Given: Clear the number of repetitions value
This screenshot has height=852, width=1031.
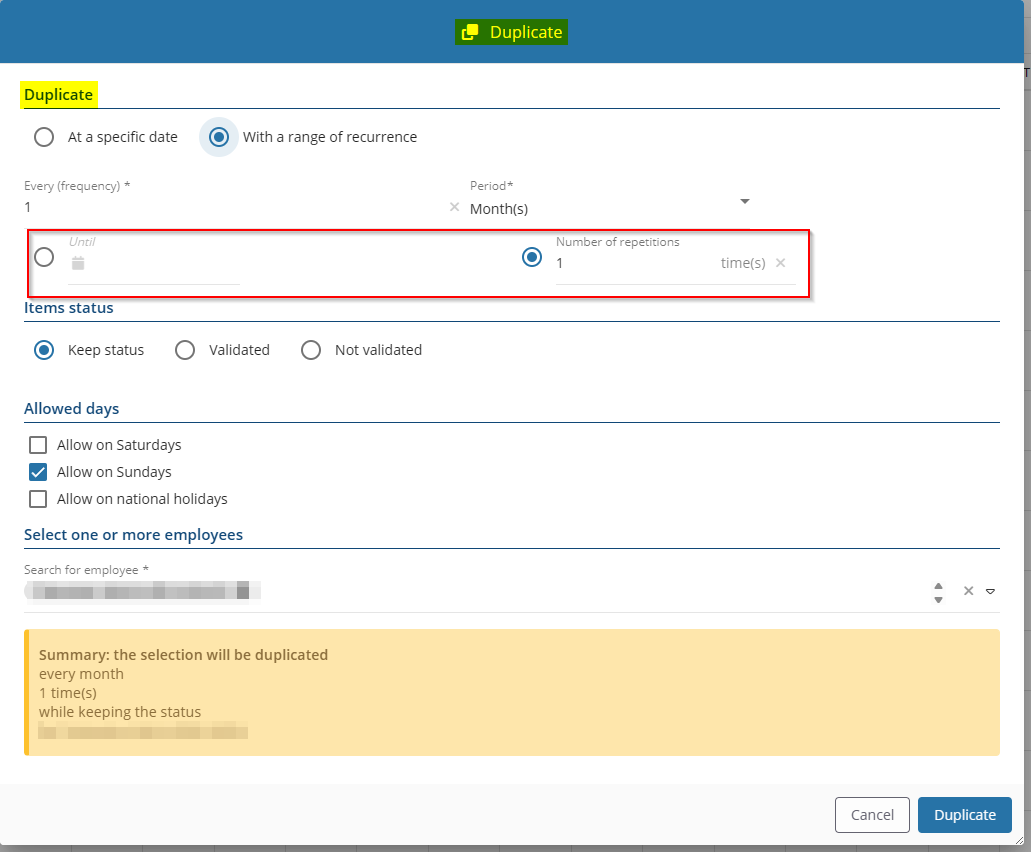Looking at the screenshot, I should tap(781, 263).
